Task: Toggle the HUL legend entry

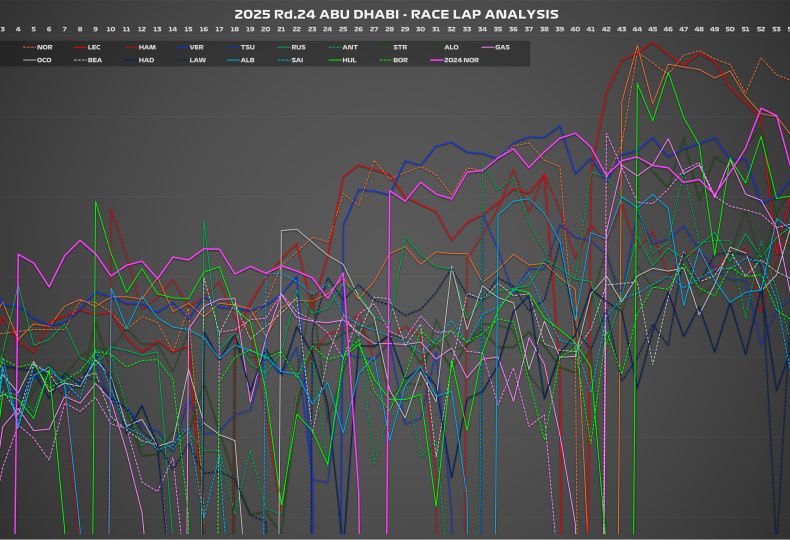Action: click(349, 60)
